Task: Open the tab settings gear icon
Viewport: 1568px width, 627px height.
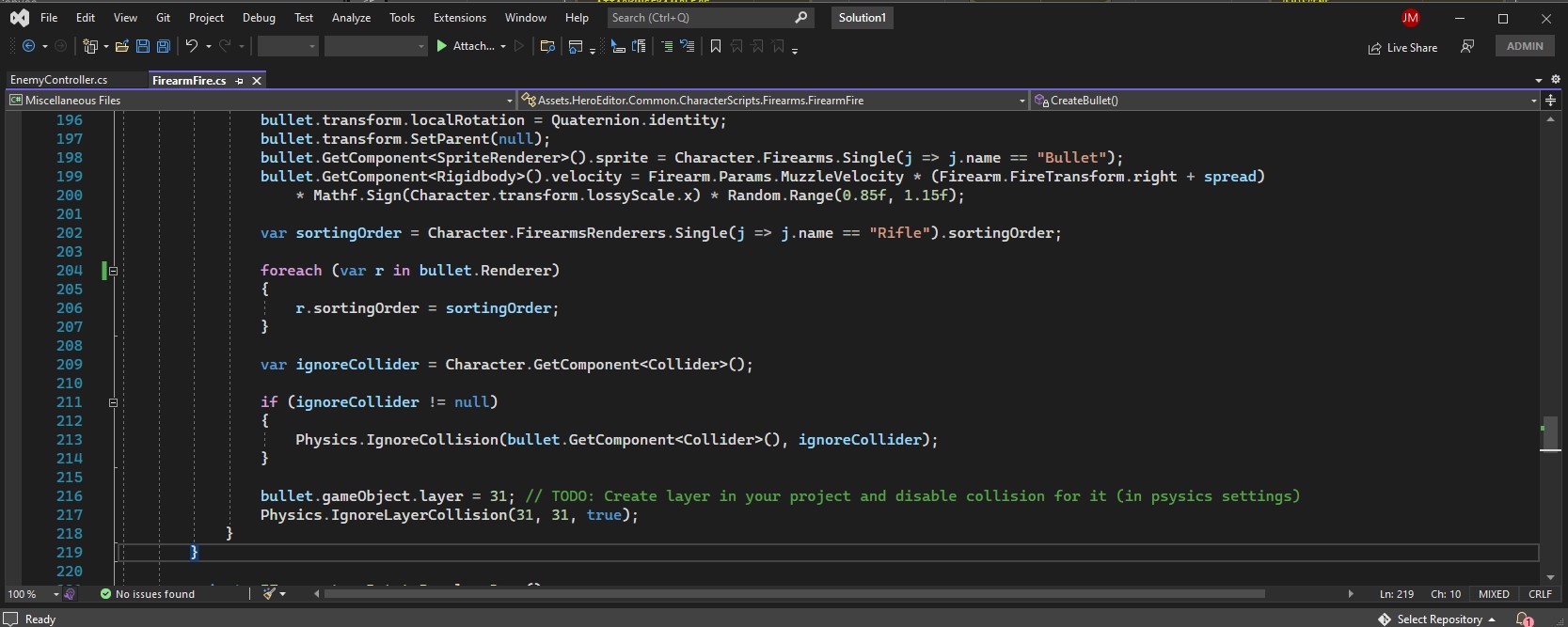Action: click(1555, 80)
